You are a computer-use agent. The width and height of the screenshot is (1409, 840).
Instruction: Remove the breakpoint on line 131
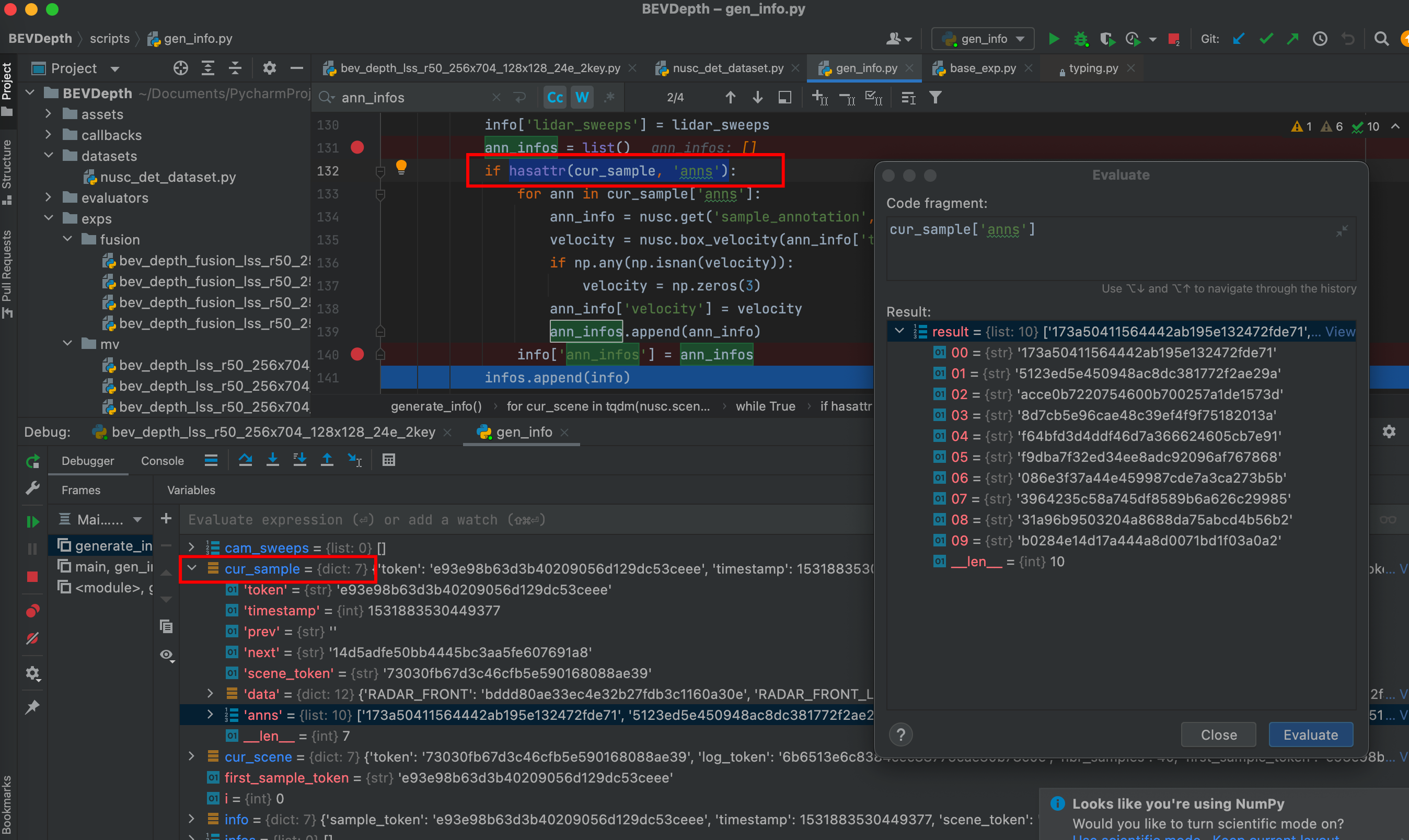(x=357, y=147)
